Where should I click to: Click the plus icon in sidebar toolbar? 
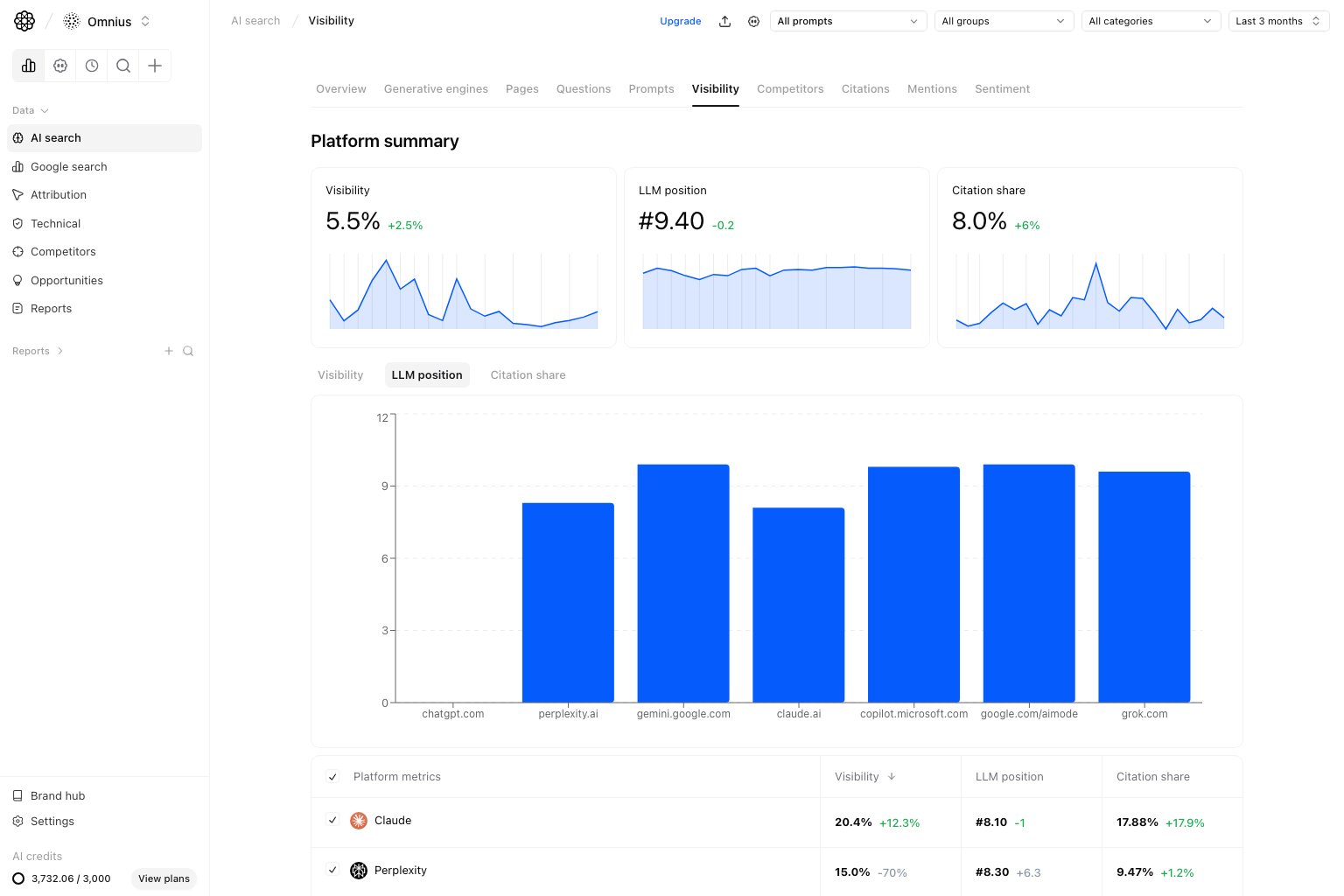click(155, 66)
